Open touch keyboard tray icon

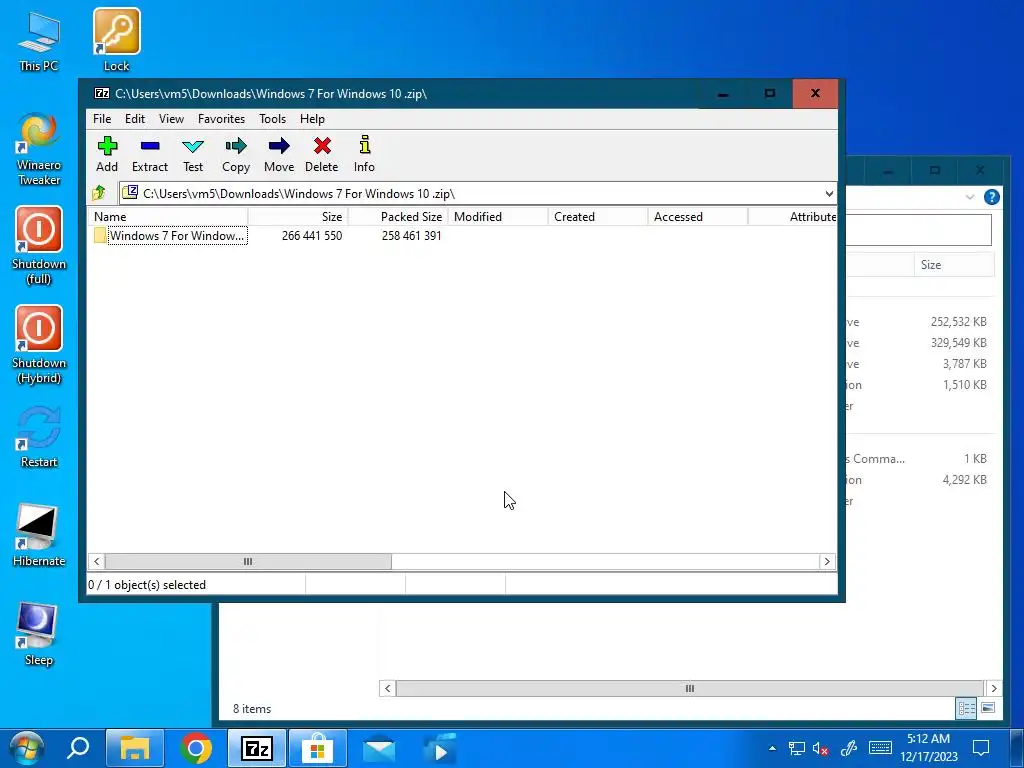tap(880, 748)
